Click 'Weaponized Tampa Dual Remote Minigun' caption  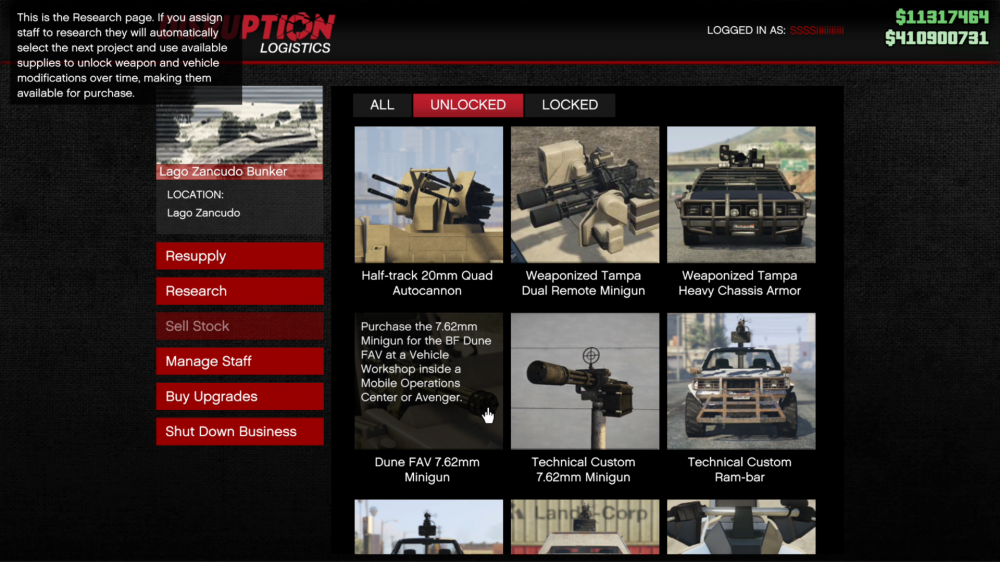[584, 283]
